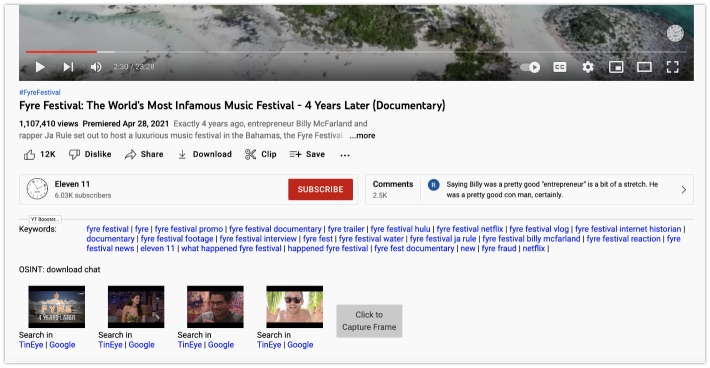Open the "fyre festival water" keyword
The image size is (710, 368).
click(371, 239)
